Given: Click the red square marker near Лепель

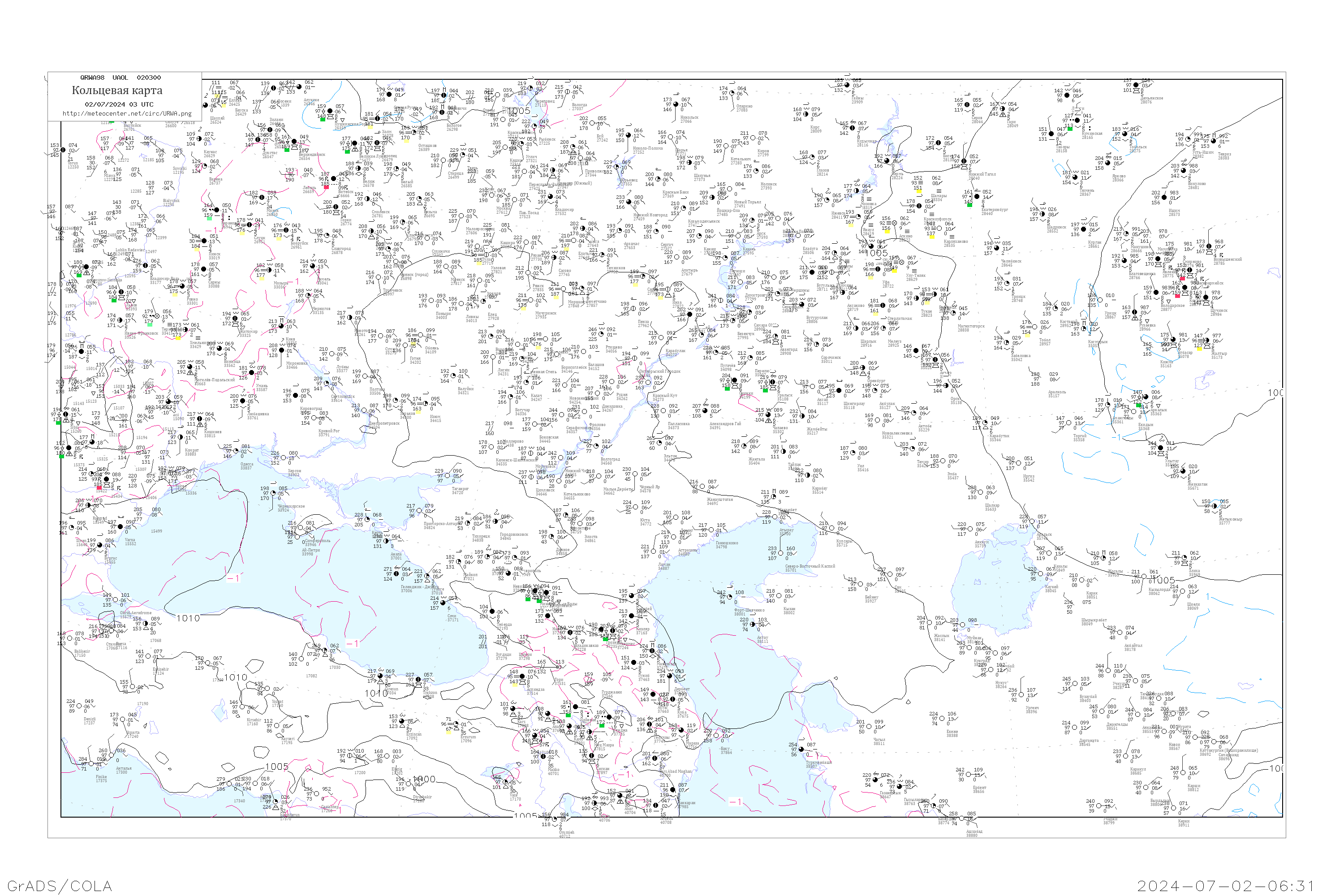Looking at the screenshot, I should [326, 186].
